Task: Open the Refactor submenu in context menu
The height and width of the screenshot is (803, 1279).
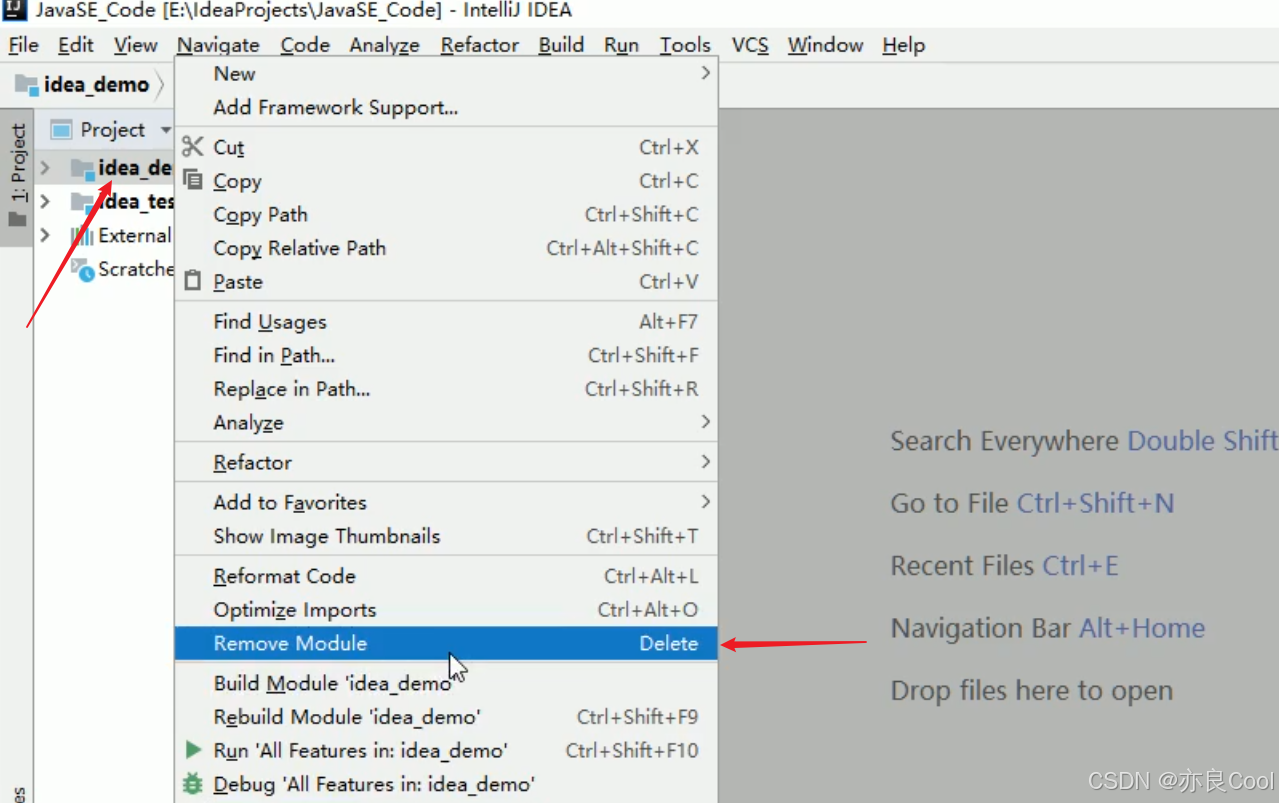Action: [446, 462]
